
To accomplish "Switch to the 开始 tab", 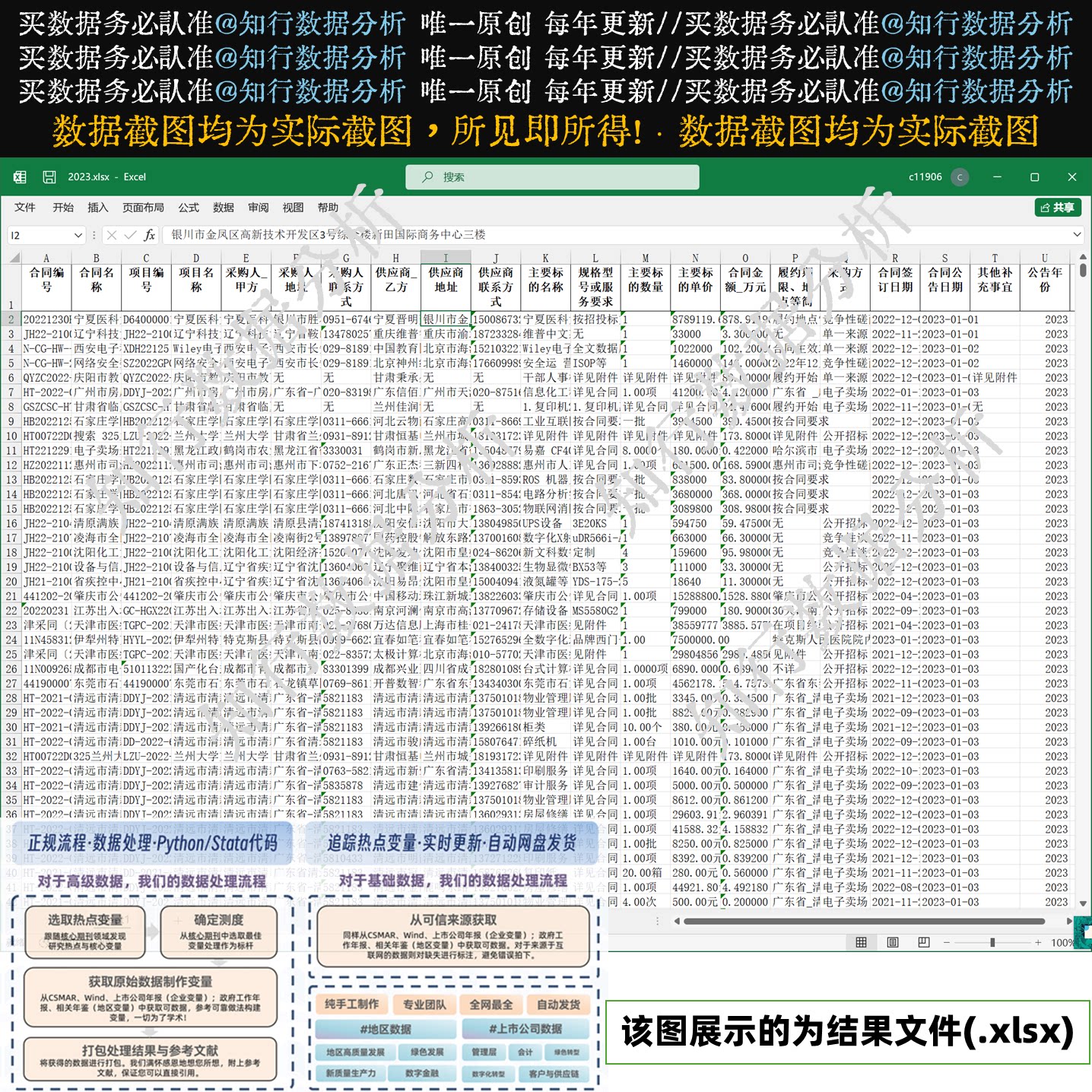I will (x=63, y=208).
